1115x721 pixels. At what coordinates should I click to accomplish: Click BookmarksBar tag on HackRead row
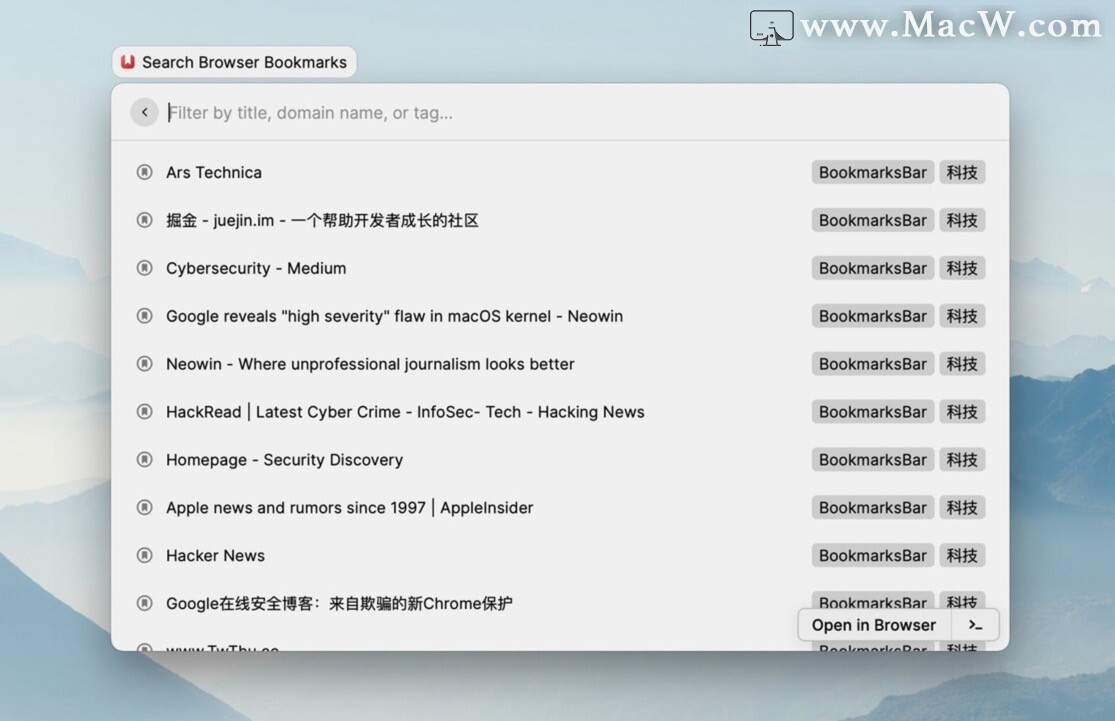pyautogui.click(x=873, y=412)
